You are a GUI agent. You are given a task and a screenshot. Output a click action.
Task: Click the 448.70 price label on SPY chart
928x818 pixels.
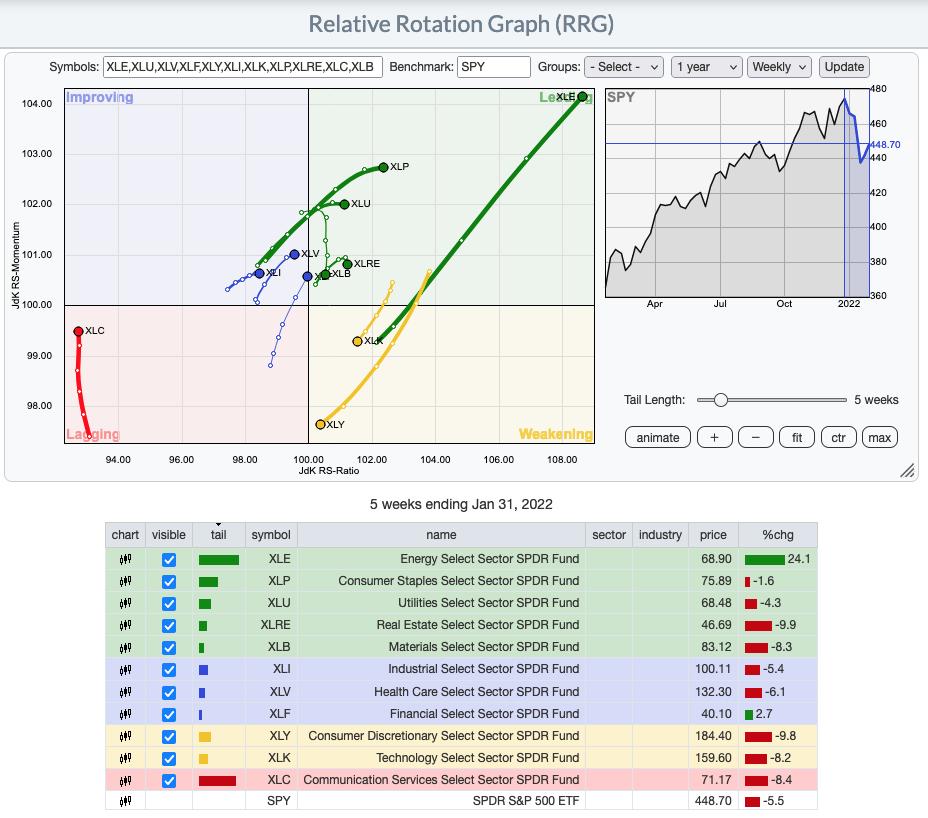885,144
